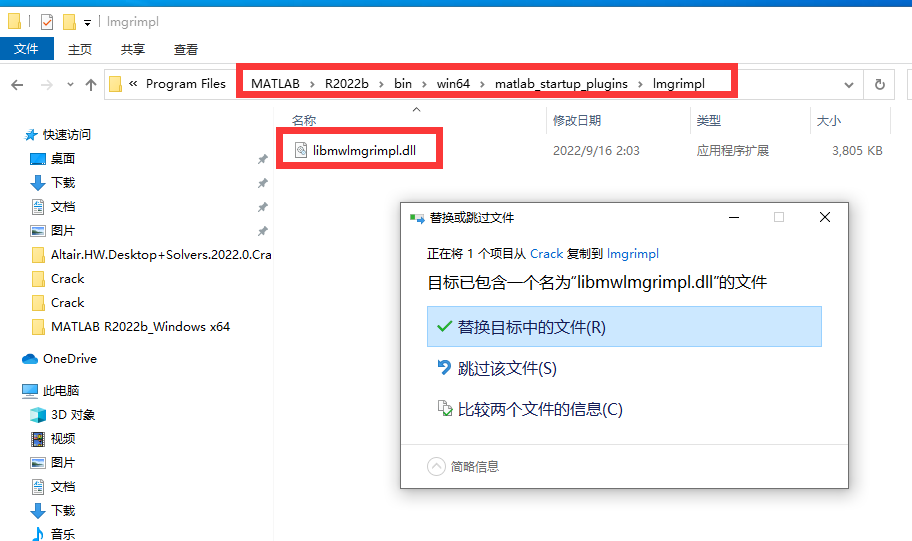Screen dimensions: 912x541
Task: Click the OneDrive cloud icon
Action: 30,359
